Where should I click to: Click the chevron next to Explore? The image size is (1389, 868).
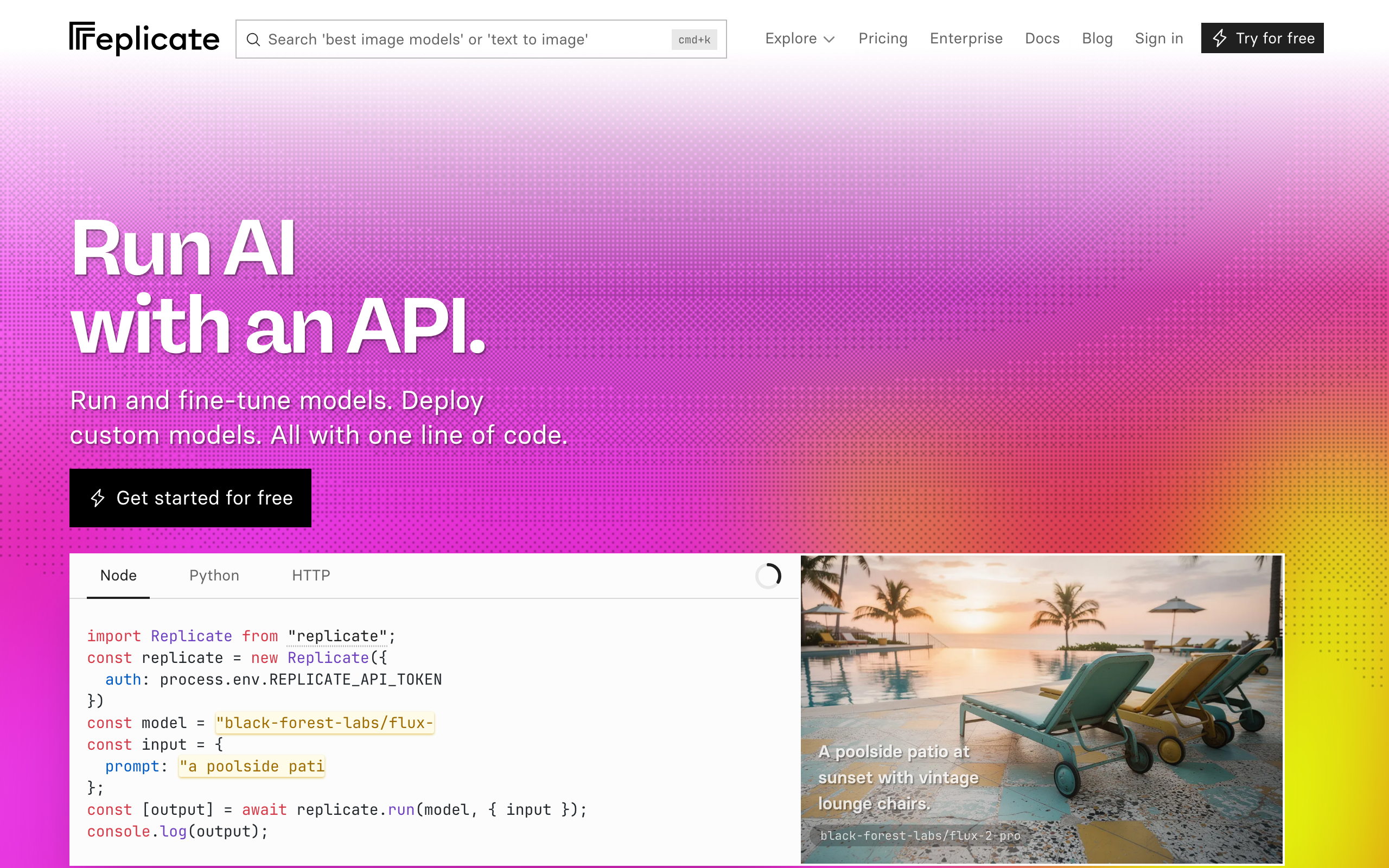(829, 40)
